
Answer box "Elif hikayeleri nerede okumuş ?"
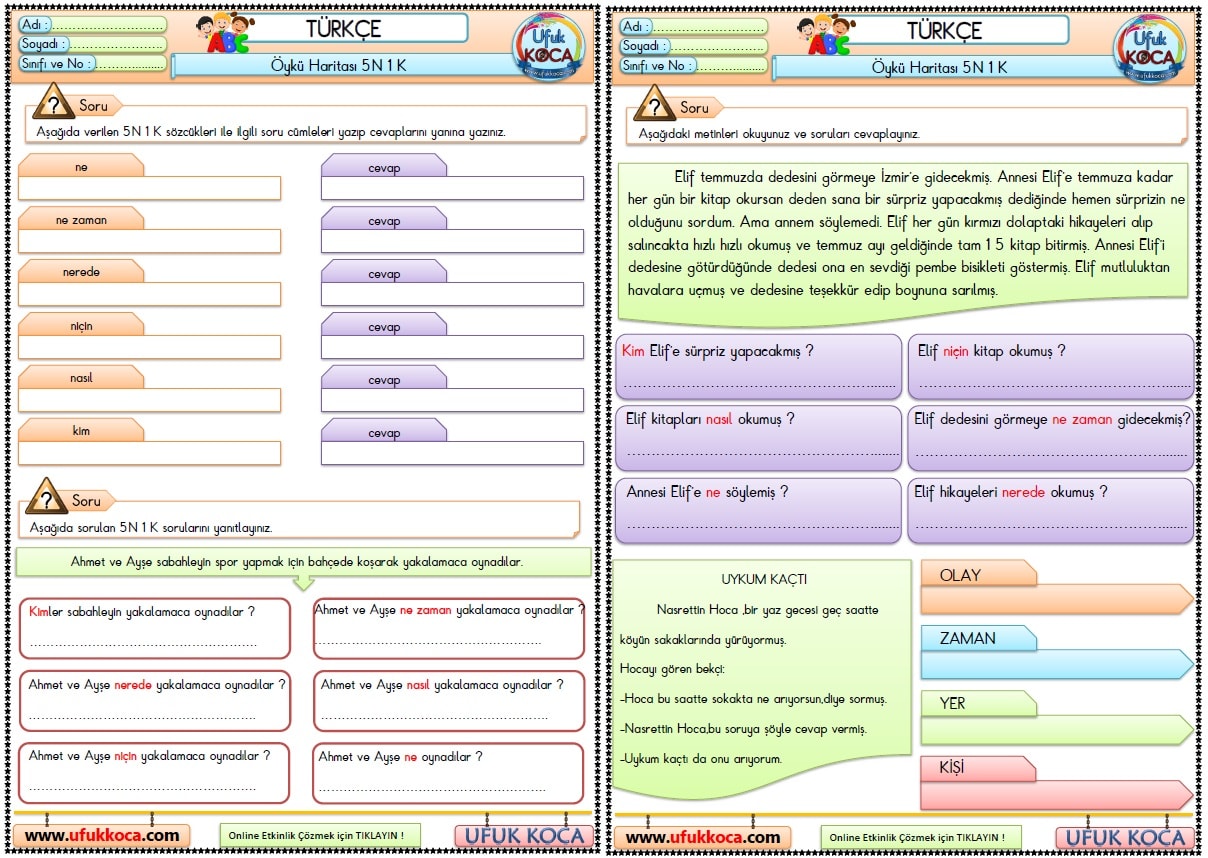[x=1051, y=510]
